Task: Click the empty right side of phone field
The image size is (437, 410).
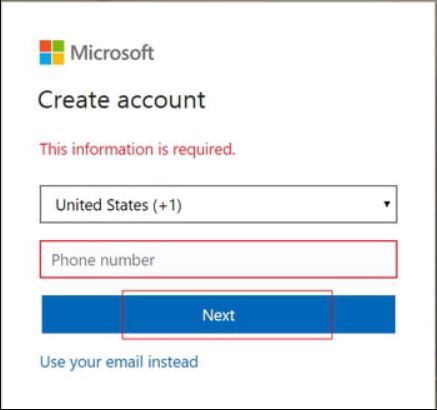Action: pos(317,259)
